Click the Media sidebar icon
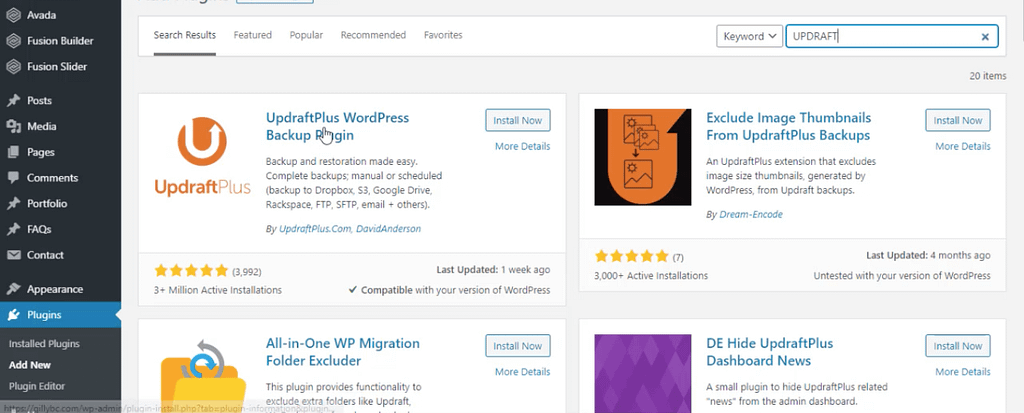The height and width of the screenshot is (413, 1024). [x=13, y=126]
